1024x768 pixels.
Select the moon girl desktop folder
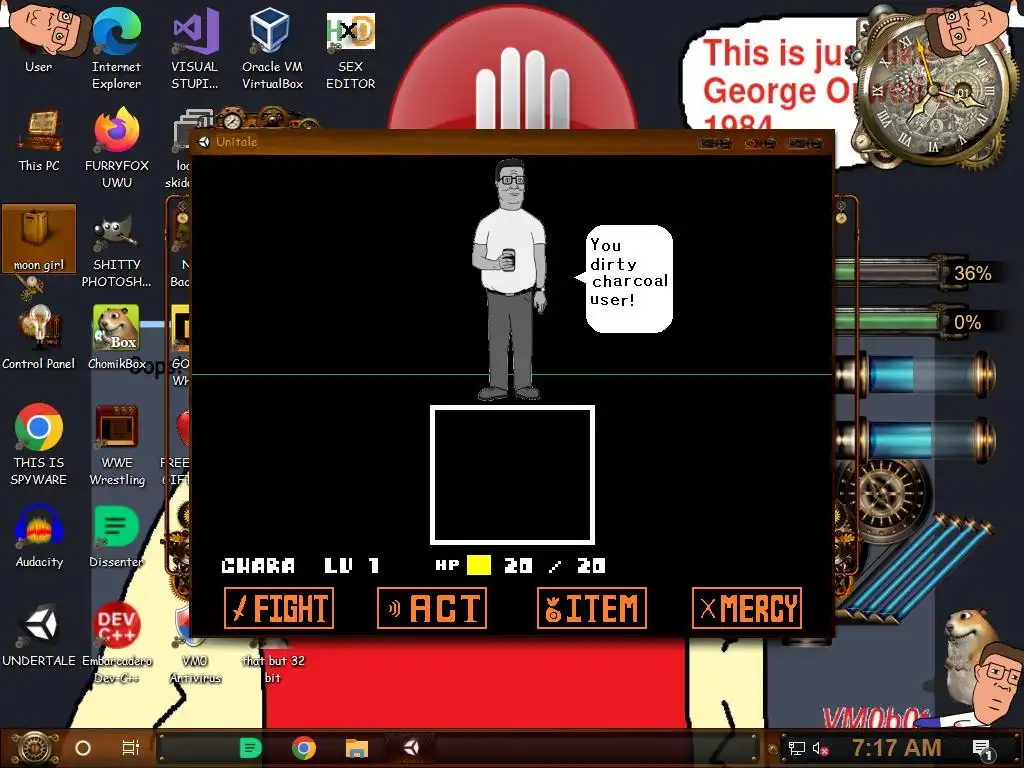click(39, 238)
